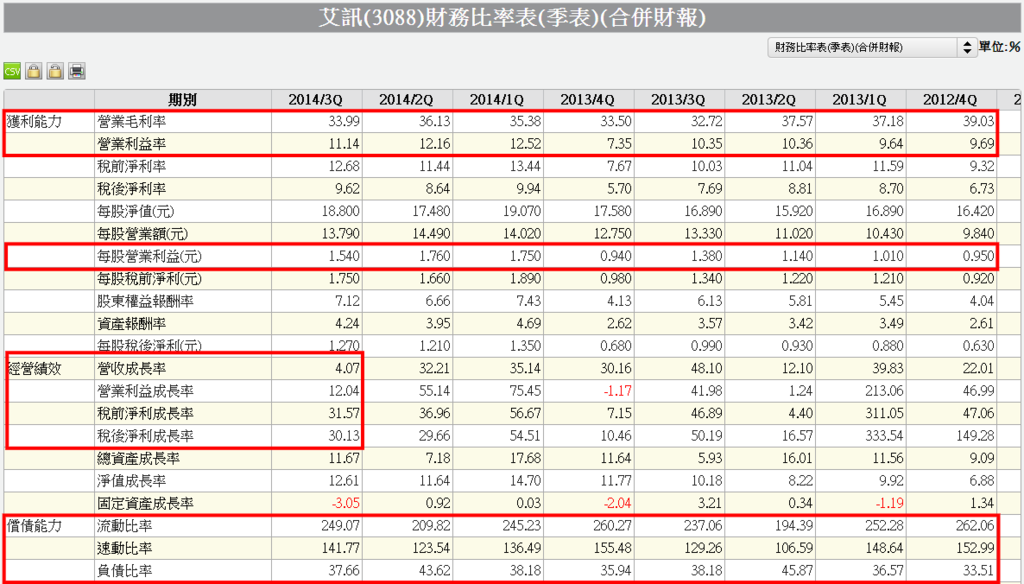The image size is (1024, 584).
Task: Select 速動比率 value 155.48 for 2013/4Q
Action: (x=613, y=548)
